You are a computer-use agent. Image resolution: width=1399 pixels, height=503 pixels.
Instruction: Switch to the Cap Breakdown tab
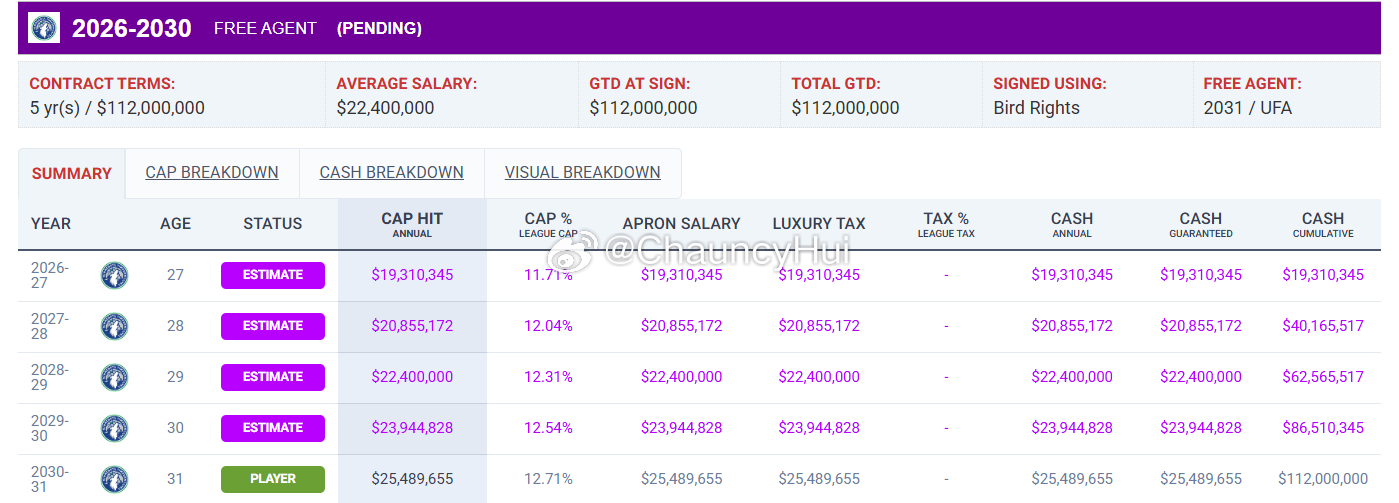(x=212, y=173)
